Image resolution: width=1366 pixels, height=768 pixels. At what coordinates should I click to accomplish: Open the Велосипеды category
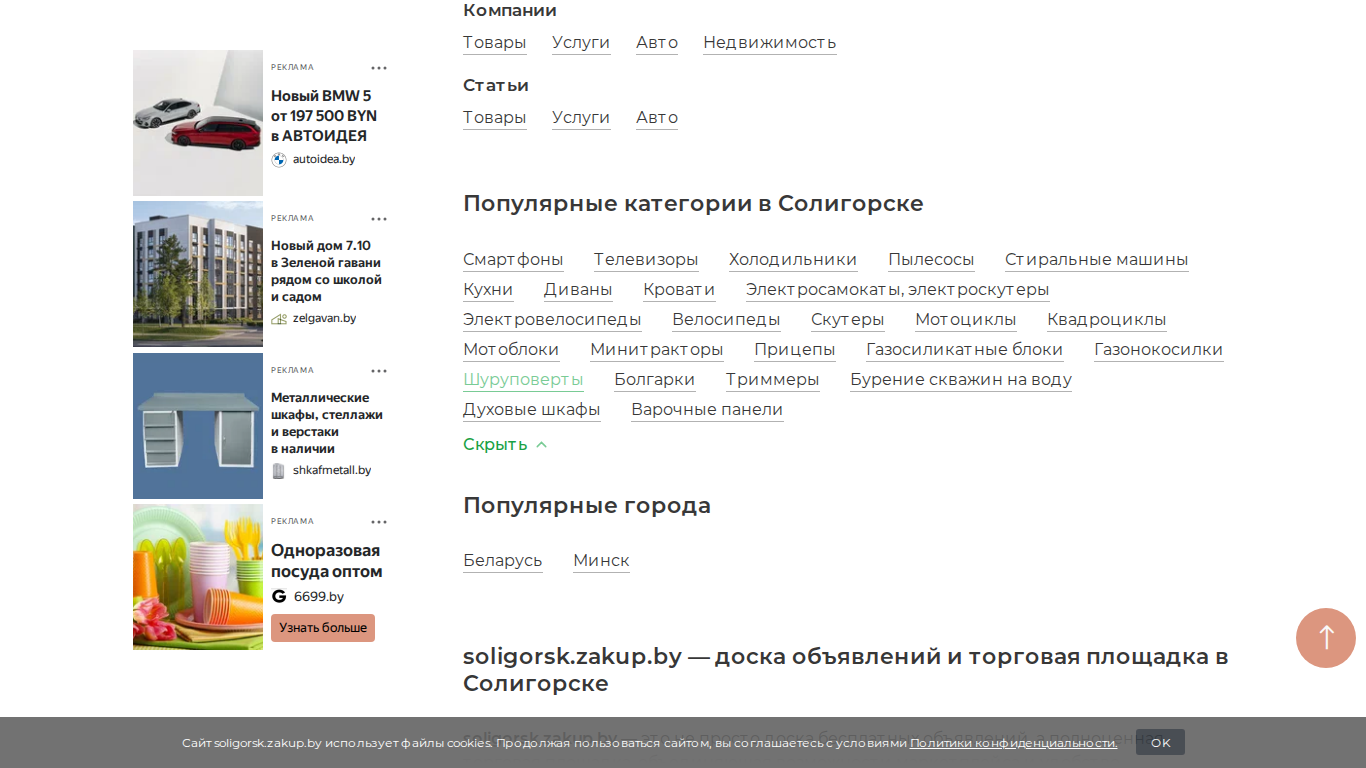click(x=726, y=319)
